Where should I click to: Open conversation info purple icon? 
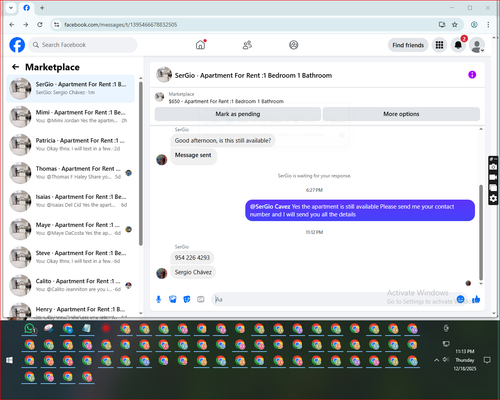472,75
